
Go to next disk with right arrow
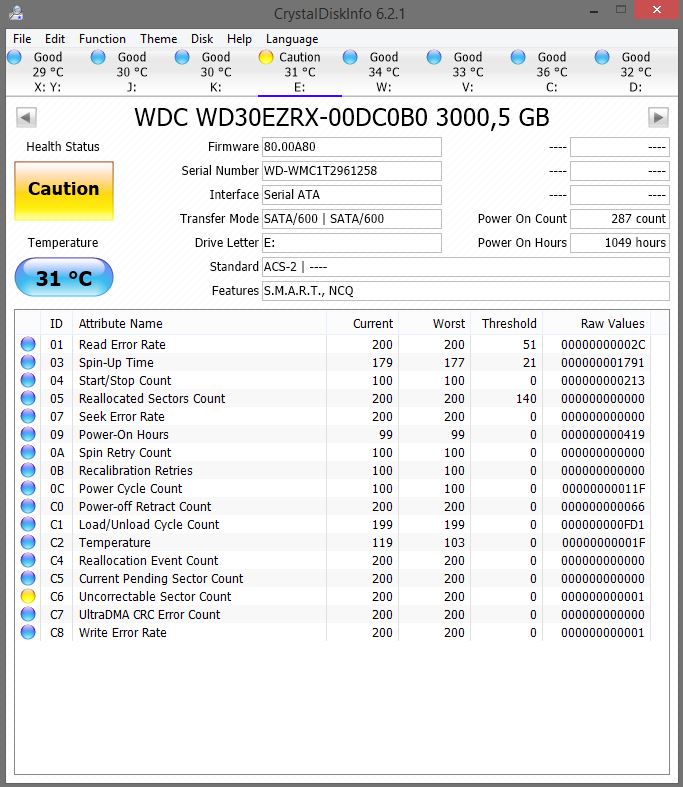click(x=658, y=118)
